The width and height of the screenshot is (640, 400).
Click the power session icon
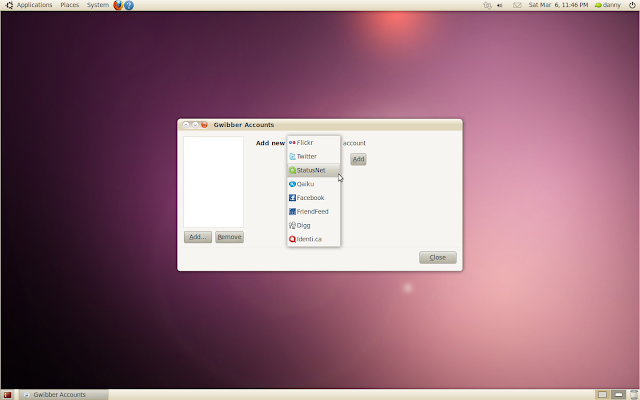coord(632,5)
